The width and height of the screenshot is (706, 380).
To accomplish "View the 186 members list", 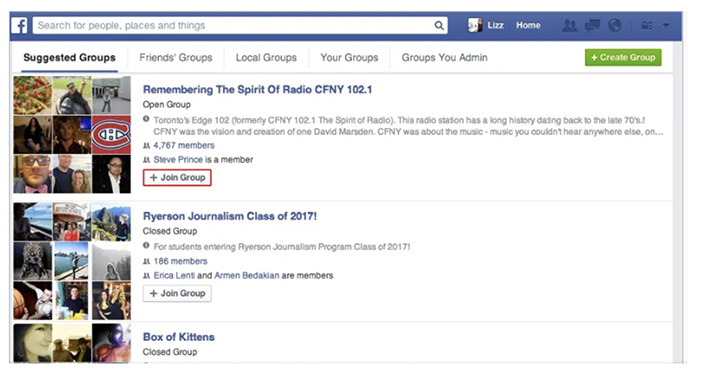I will [x=181, y=261].
